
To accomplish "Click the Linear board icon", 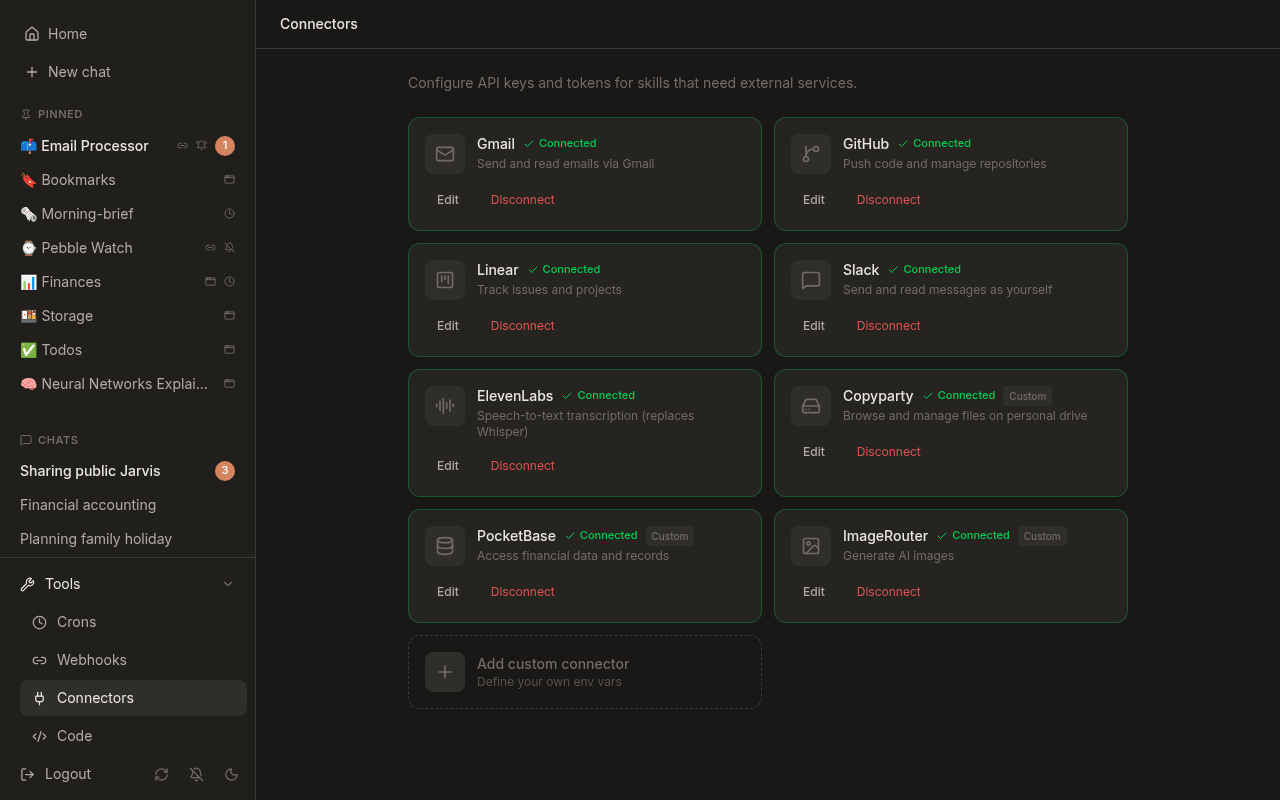I will (445, 280).
